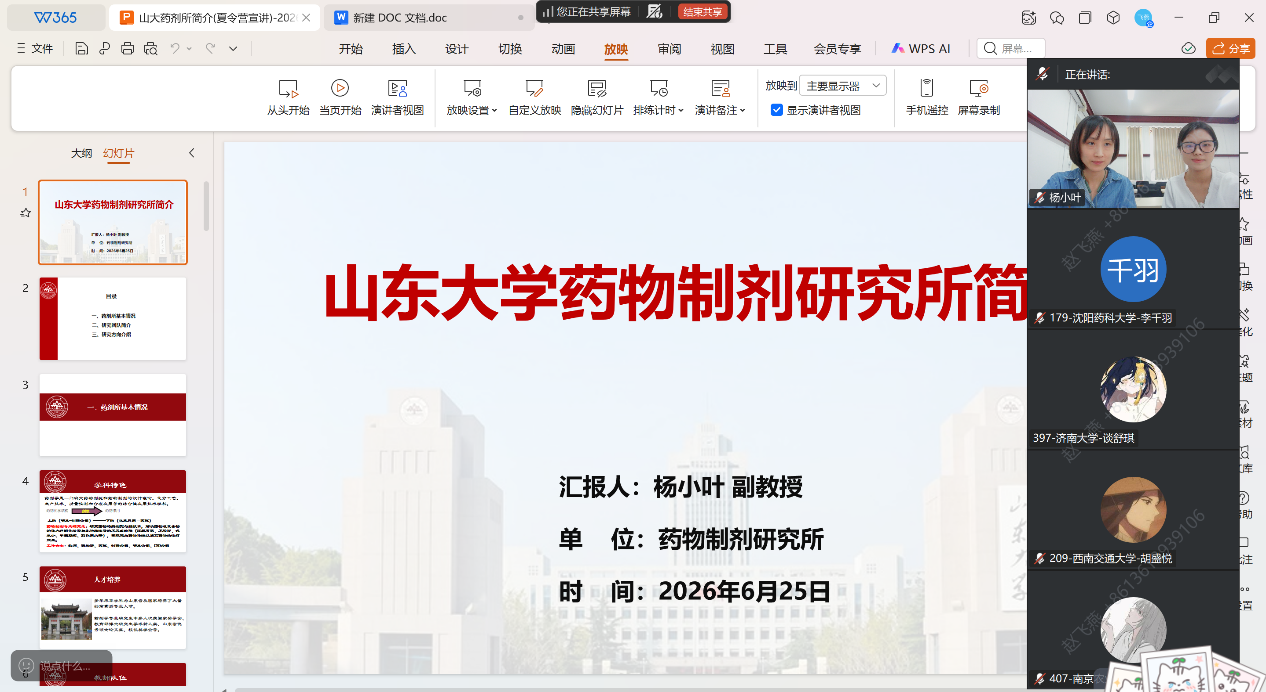Viewport: 1266px width, 692px height.
Task: Click the stacked windows icon in title bar
Action: pos(1085,18)
